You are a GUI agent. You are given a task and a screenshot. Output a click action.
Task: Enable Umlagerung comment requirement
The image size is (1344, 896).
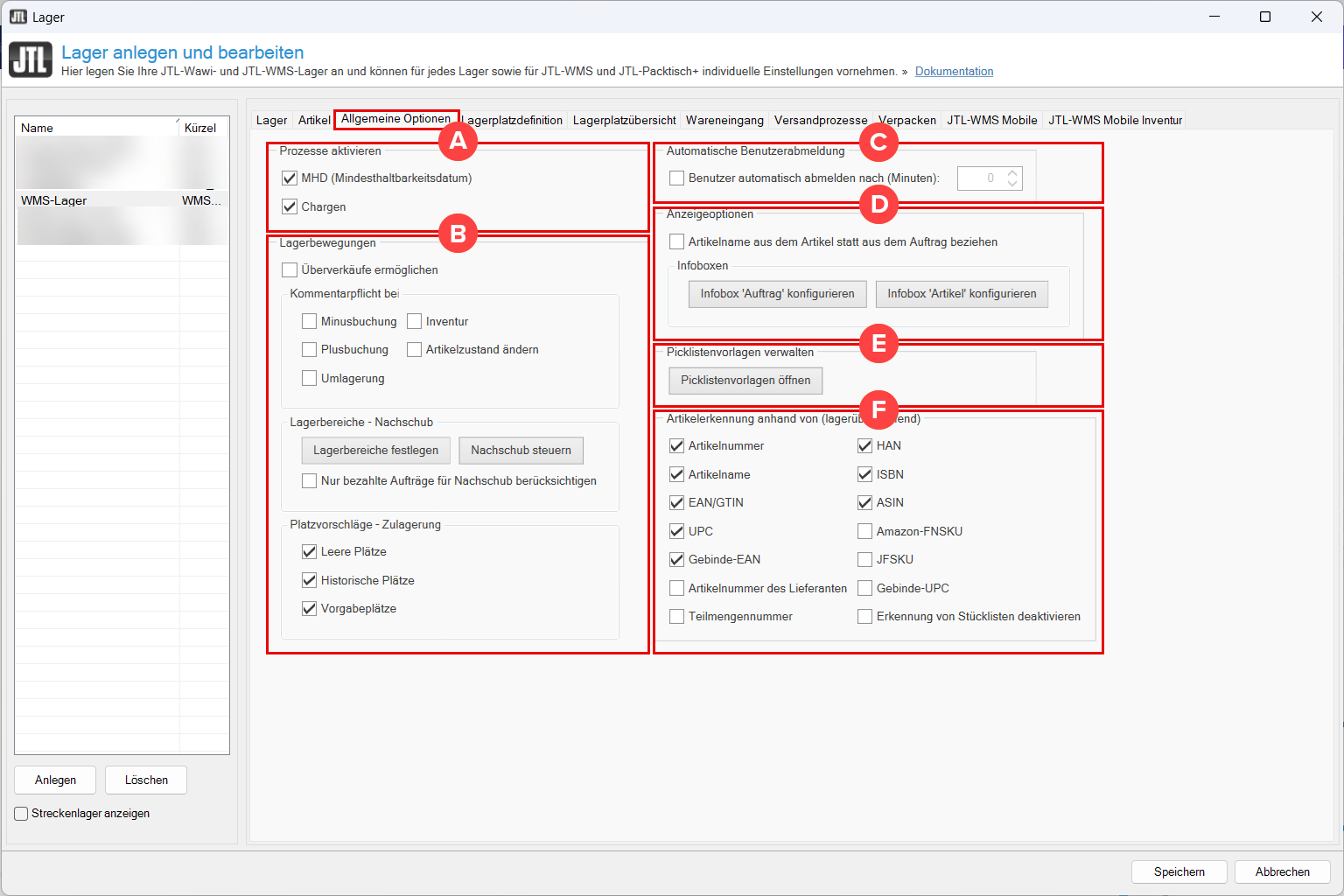309,379
